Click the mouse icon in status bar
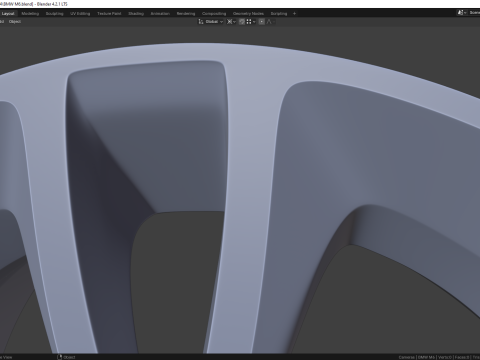 tap(60, 357)
